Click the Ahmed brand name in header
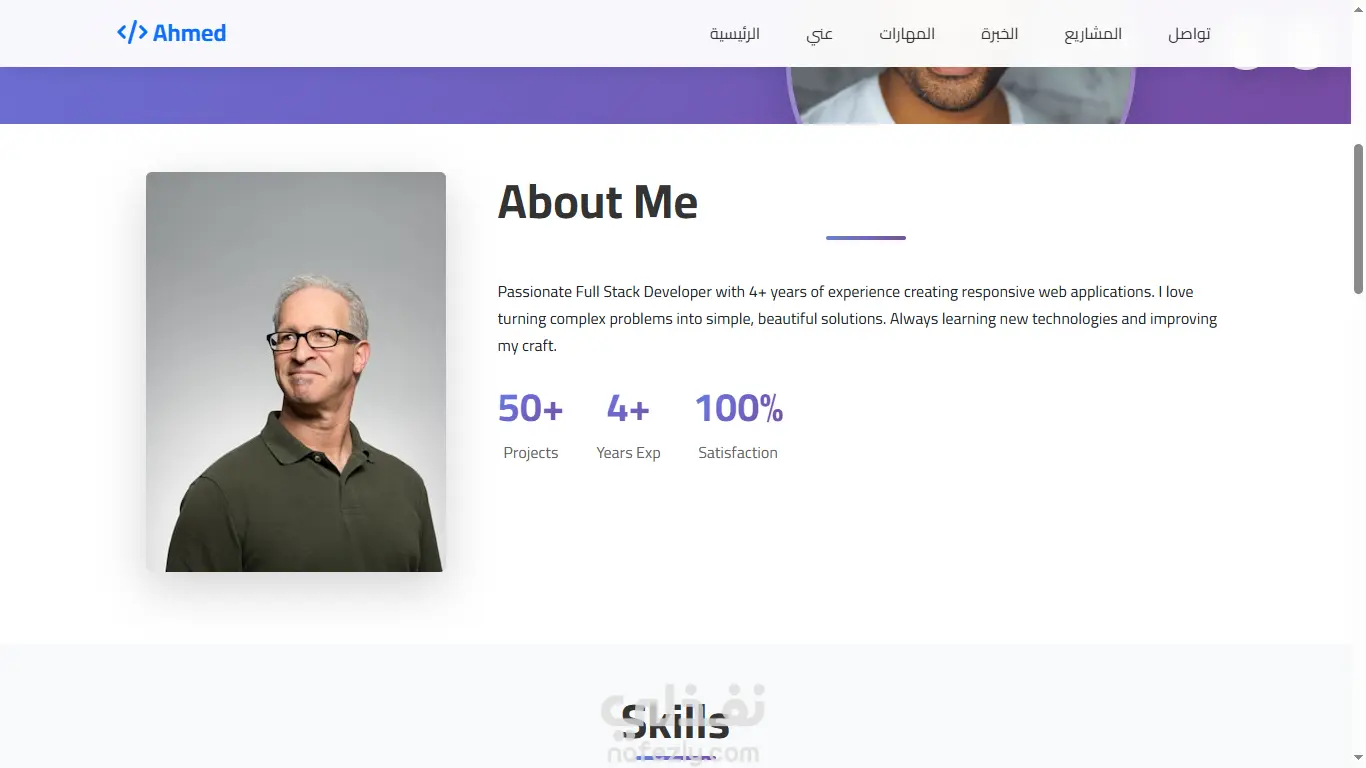 coord(190,33)
